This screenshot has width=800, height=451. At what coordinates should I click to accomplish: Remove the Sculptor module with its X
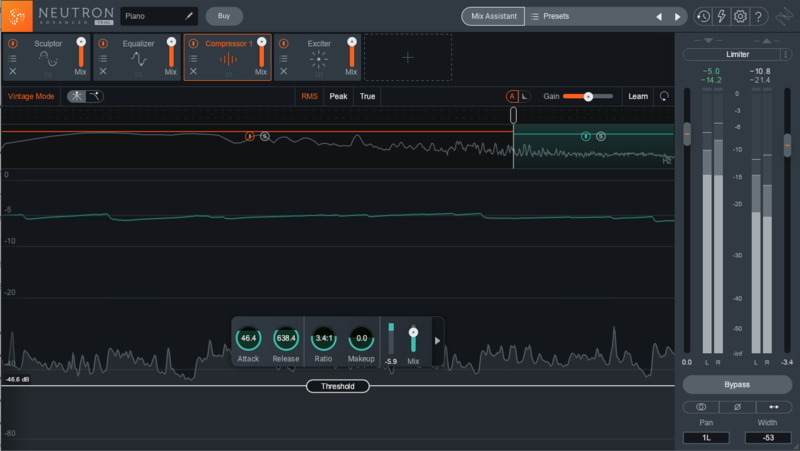click(13, 72)
